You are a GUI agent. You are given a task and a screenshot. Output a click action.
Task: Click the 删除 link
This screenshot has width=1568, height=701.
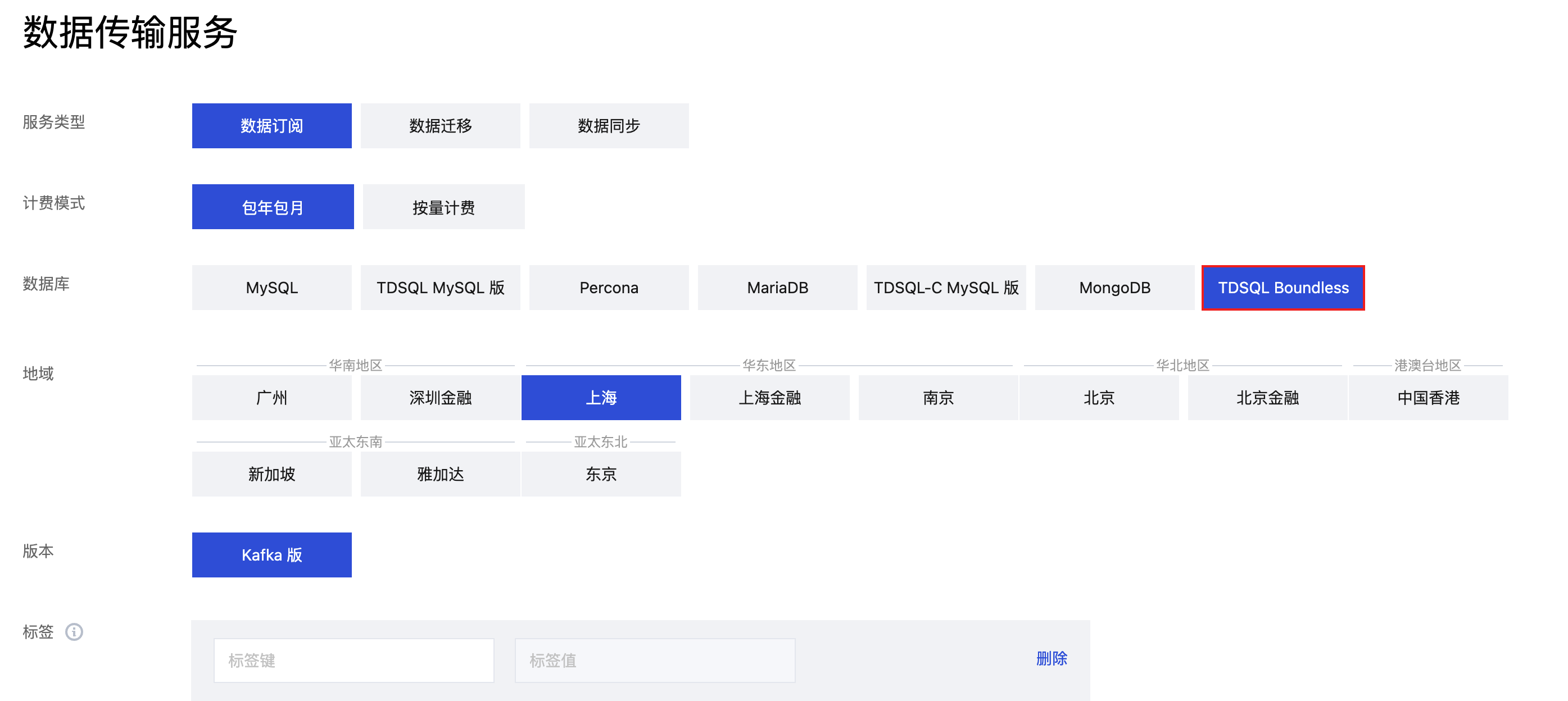(1051, 658)
